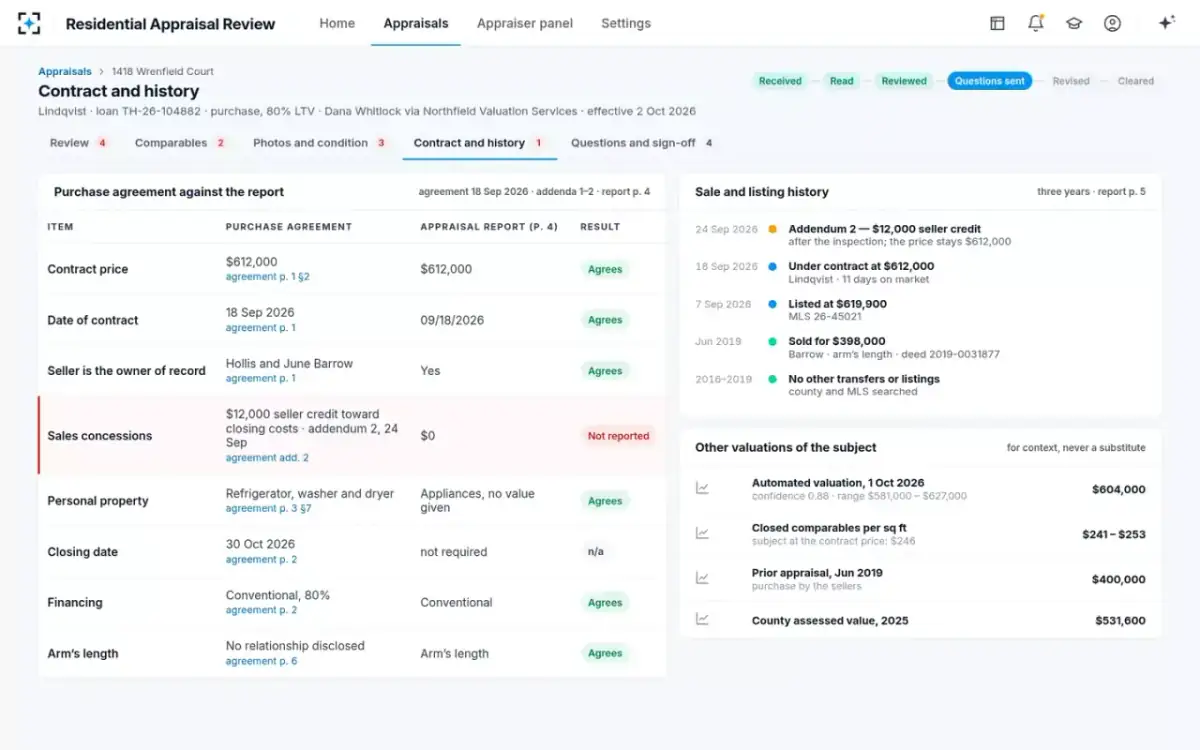
Task: Click the Cleared status step
Action: point(1136,81)
